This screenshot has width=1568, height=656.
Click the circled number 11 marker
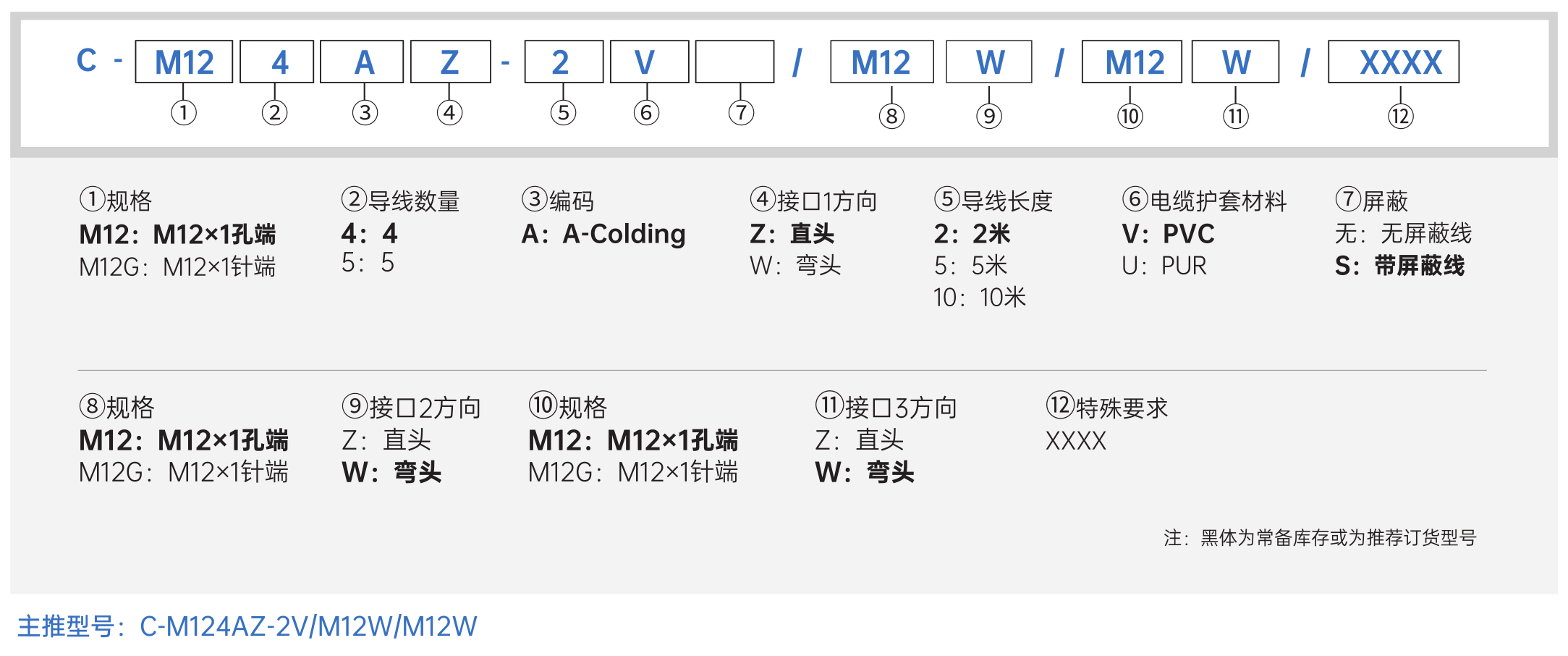1236,116
